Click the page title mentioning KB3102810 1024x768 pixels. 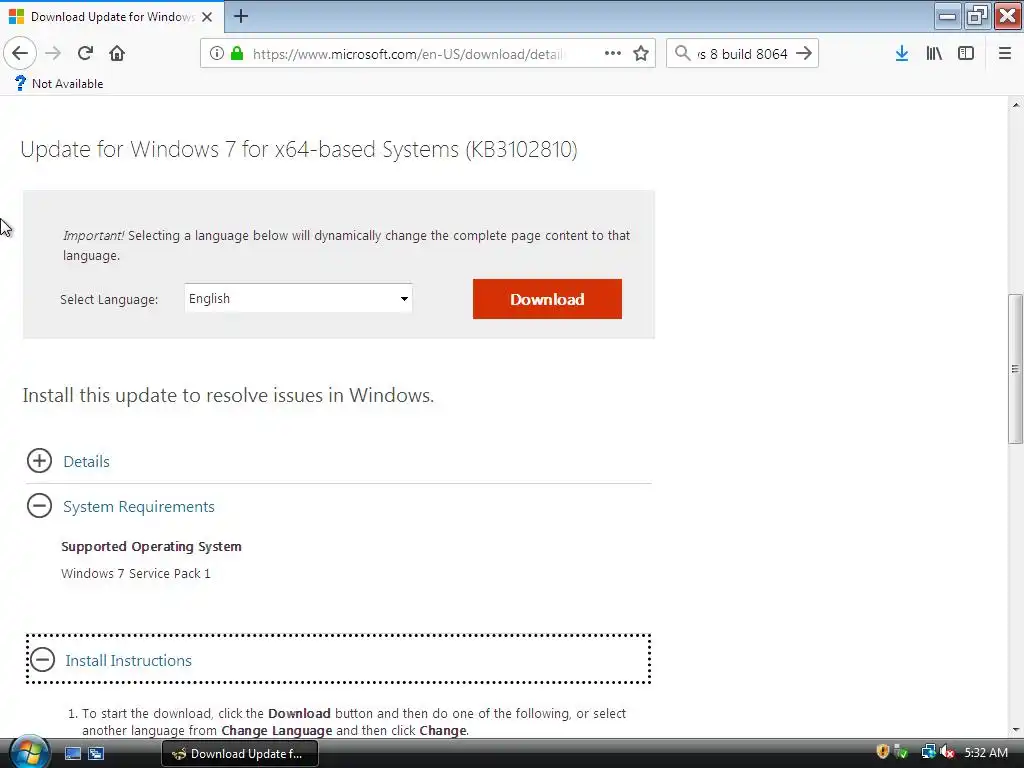click(299, 150)
